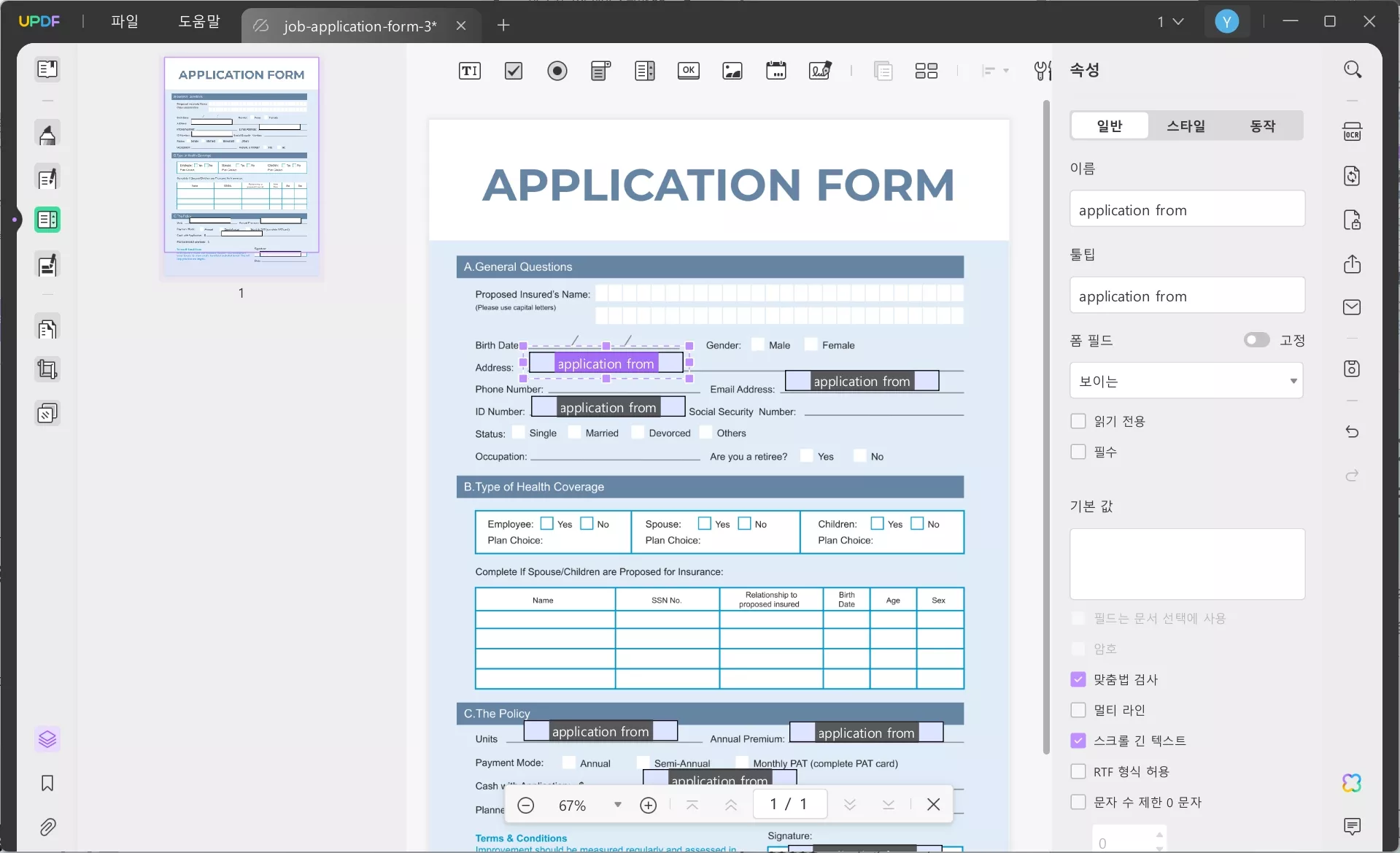Select page 1 thumbnail

pyautogui.click(x=241, y=166)
